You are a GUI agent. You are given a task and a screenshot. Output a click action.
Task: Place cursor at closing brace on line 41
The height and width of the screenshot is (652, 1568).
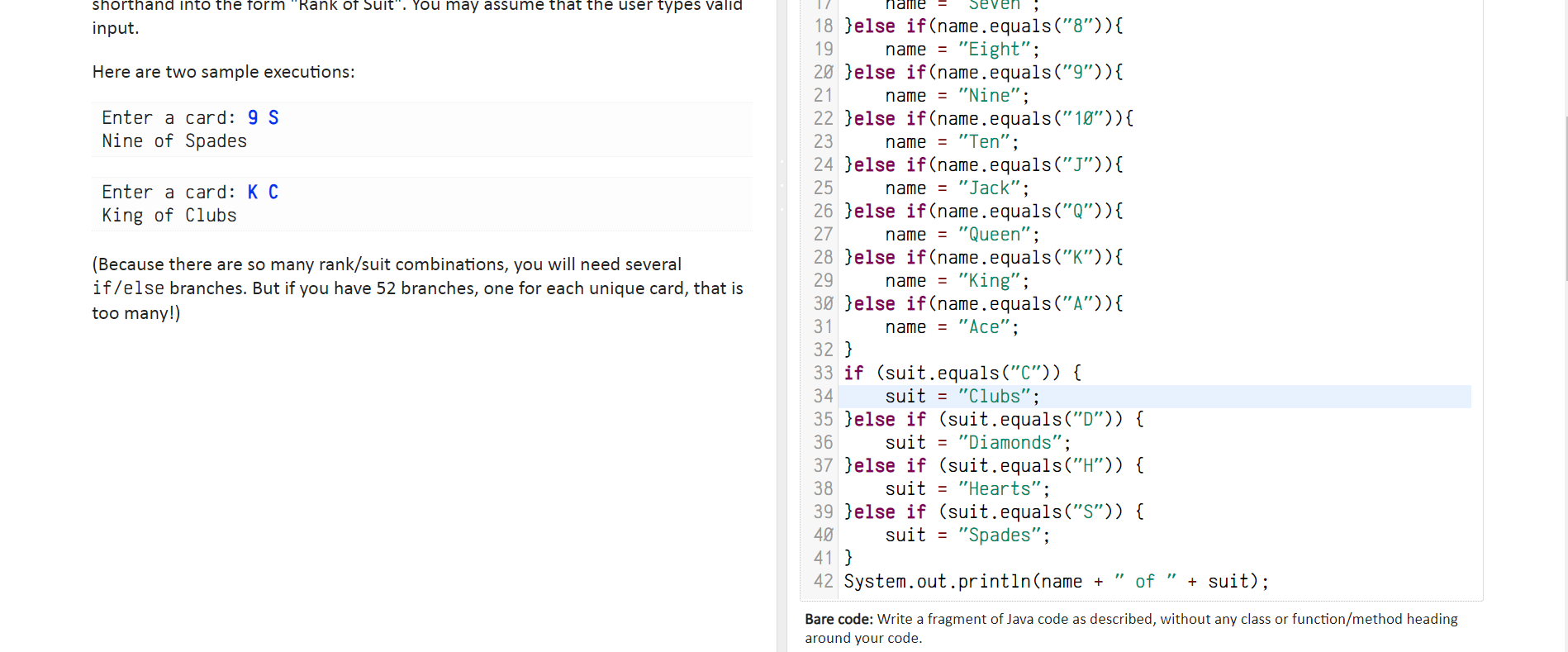848,558
